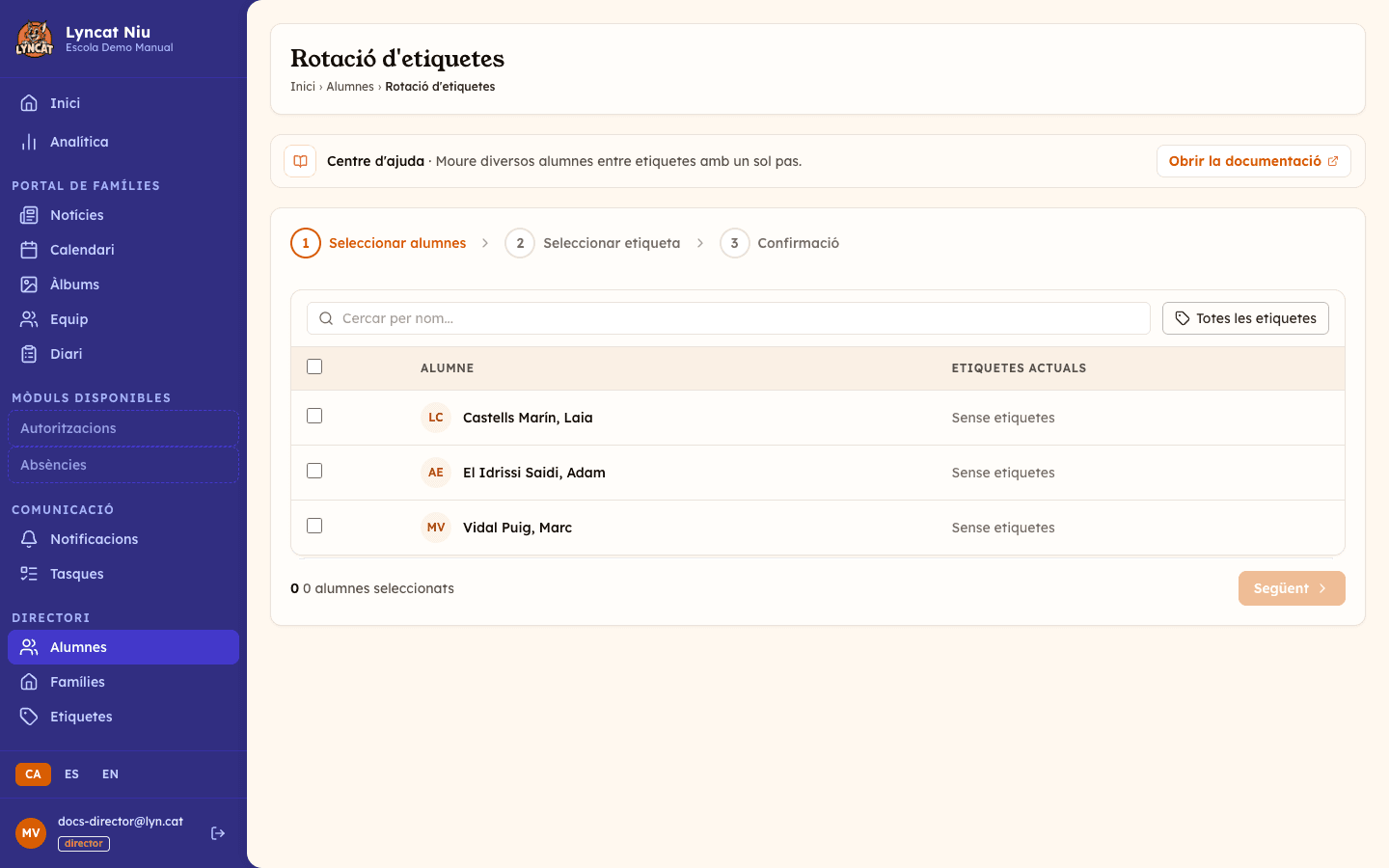Click the Calendari calendar icon
Screen dimensions: 1389x868
(x=29, y=250)
